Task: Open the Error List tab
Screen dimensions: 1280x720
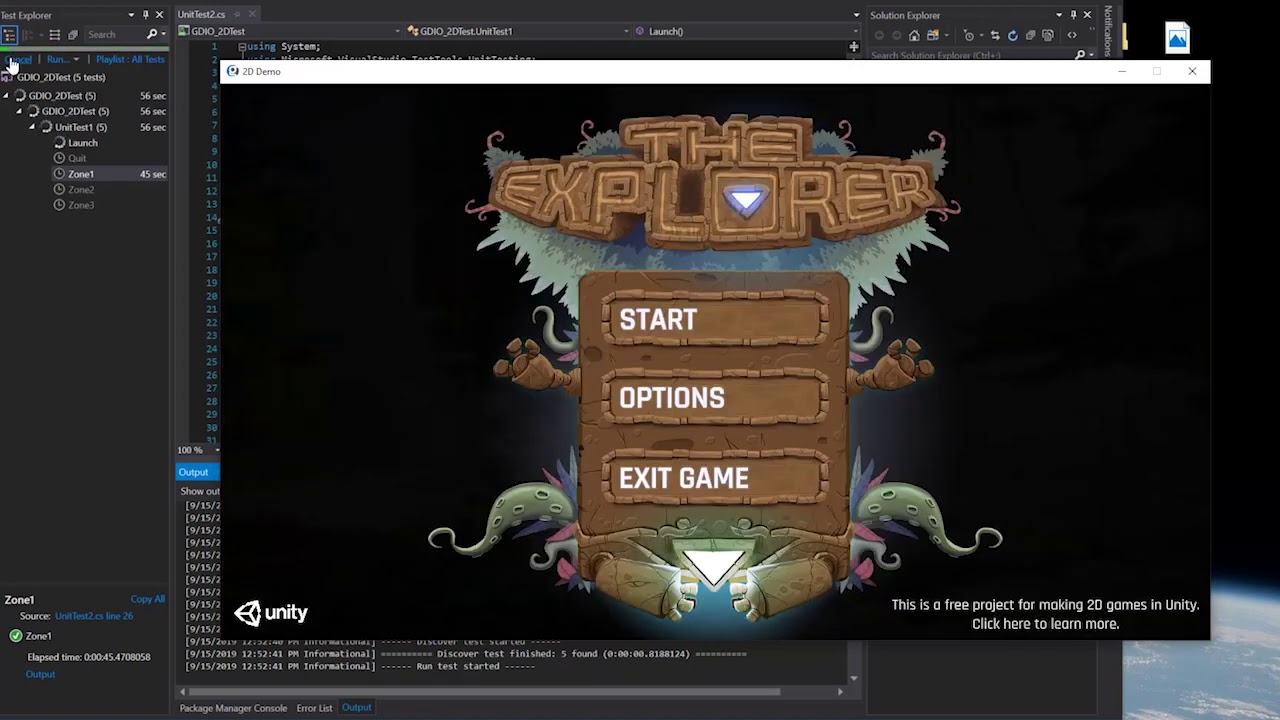Action: [314, 708]
